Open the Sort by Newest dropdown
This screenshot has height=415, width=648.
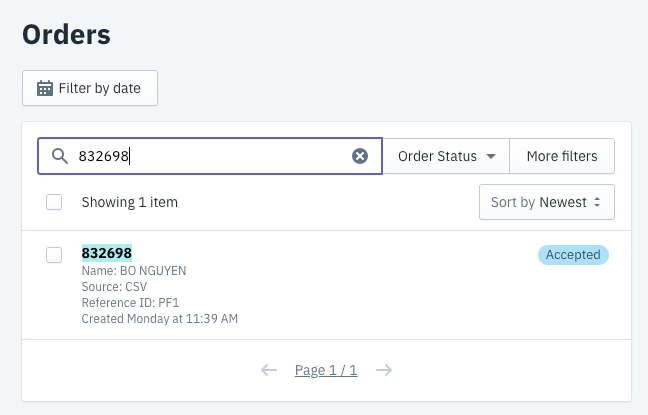(x=546, y=202)
